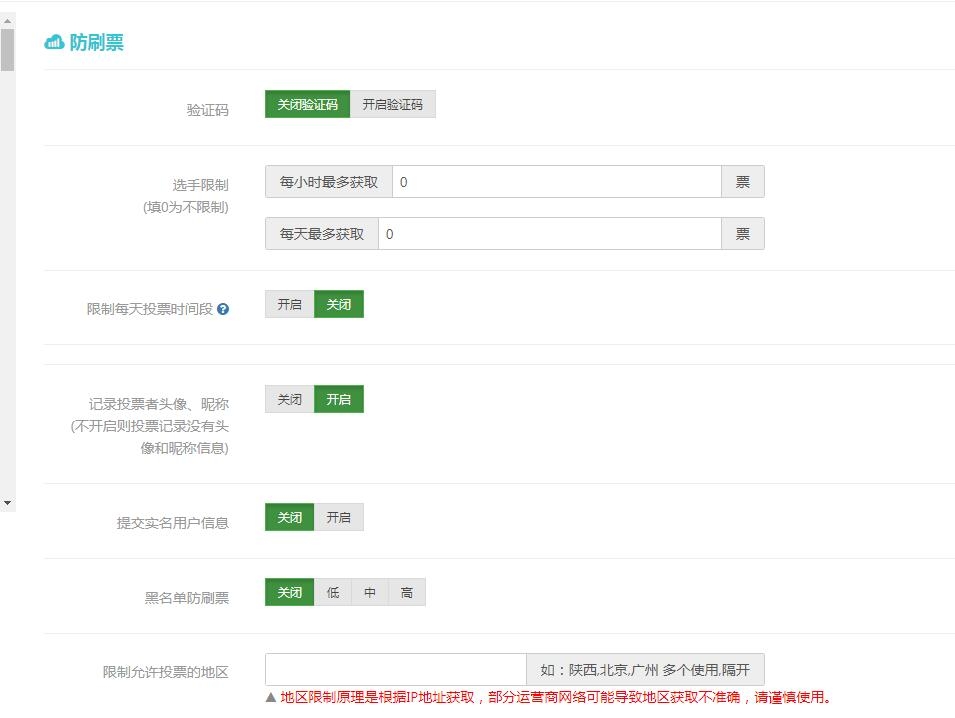This screenshot has height=718, width=955.
Task: Click the 限制允许投票的地区 text field
Action: (x=395, y=669)
